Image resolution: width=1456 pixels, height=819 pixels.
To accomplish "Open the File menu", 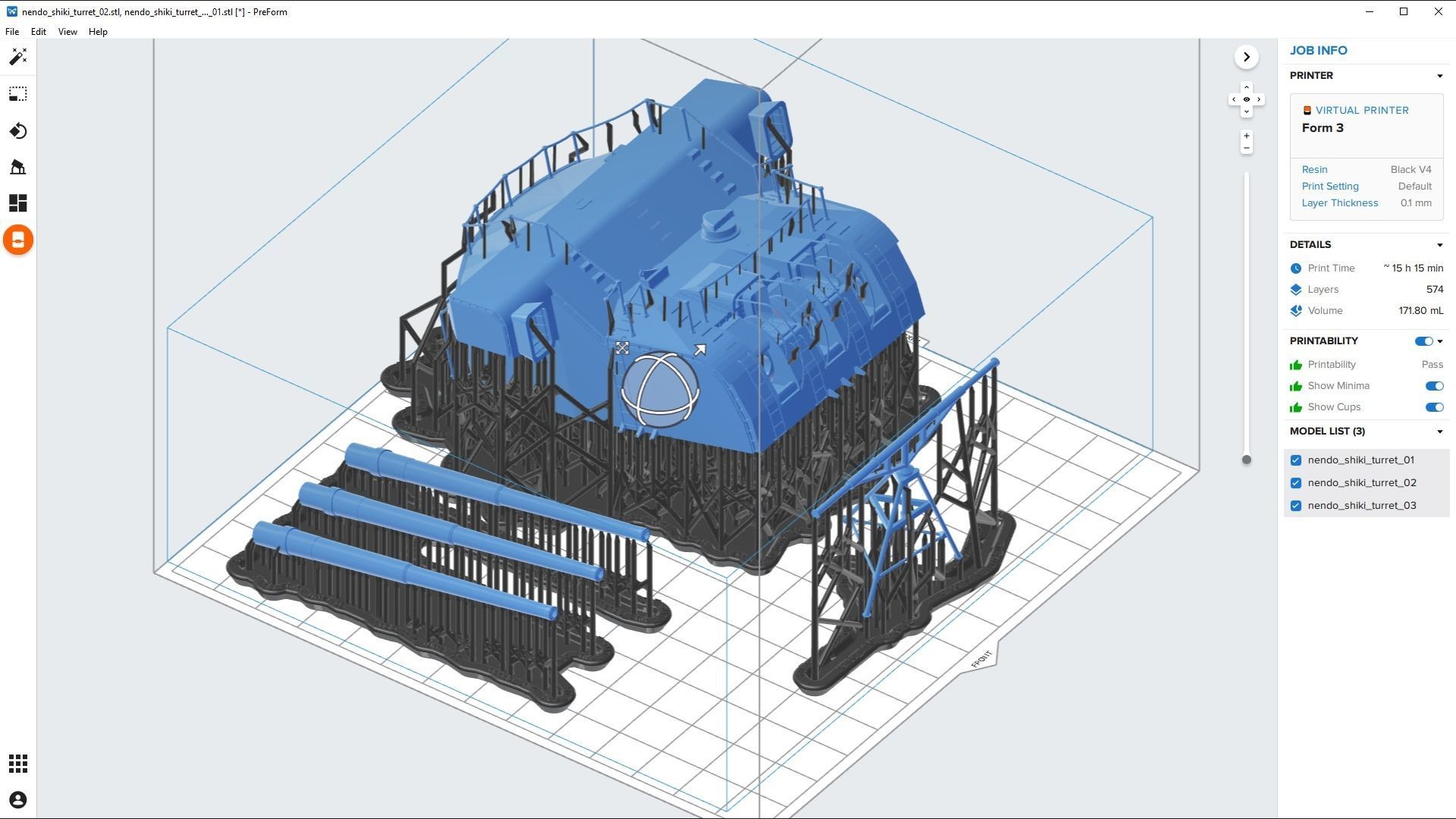I will click(x=12, y=32).
